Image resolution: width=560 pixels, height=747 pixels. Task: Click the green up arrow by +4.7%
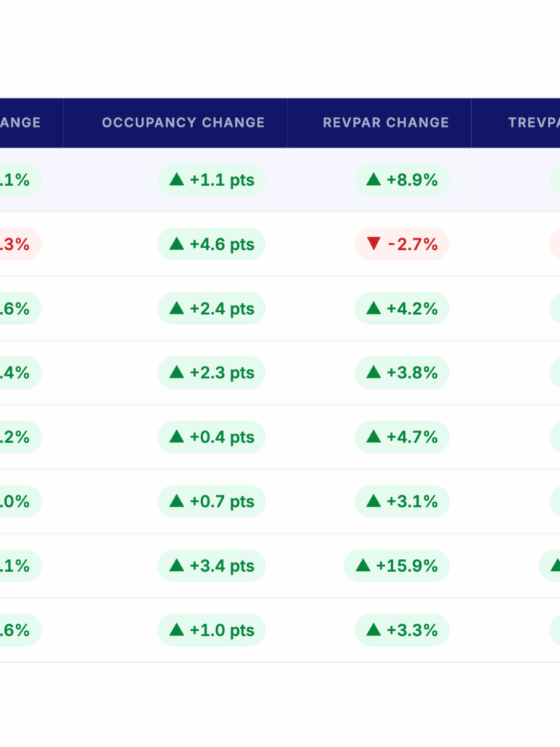(x=373, y=436)
